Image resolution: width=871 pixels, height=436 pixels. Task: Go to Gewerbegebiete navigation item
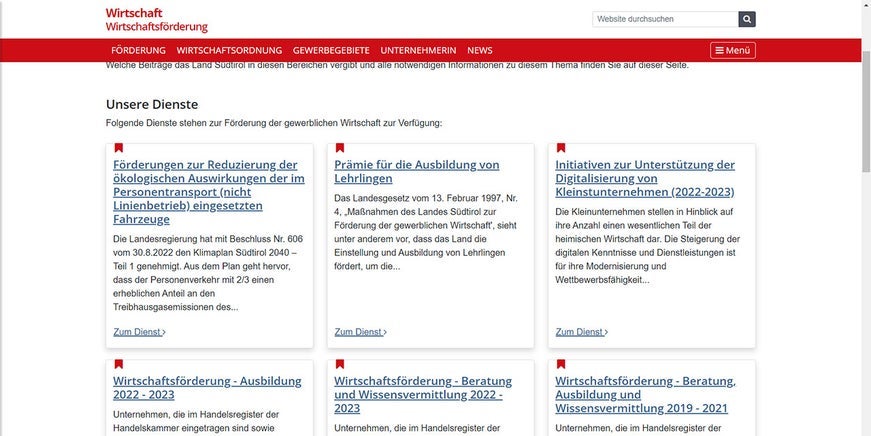pos(331,50)
